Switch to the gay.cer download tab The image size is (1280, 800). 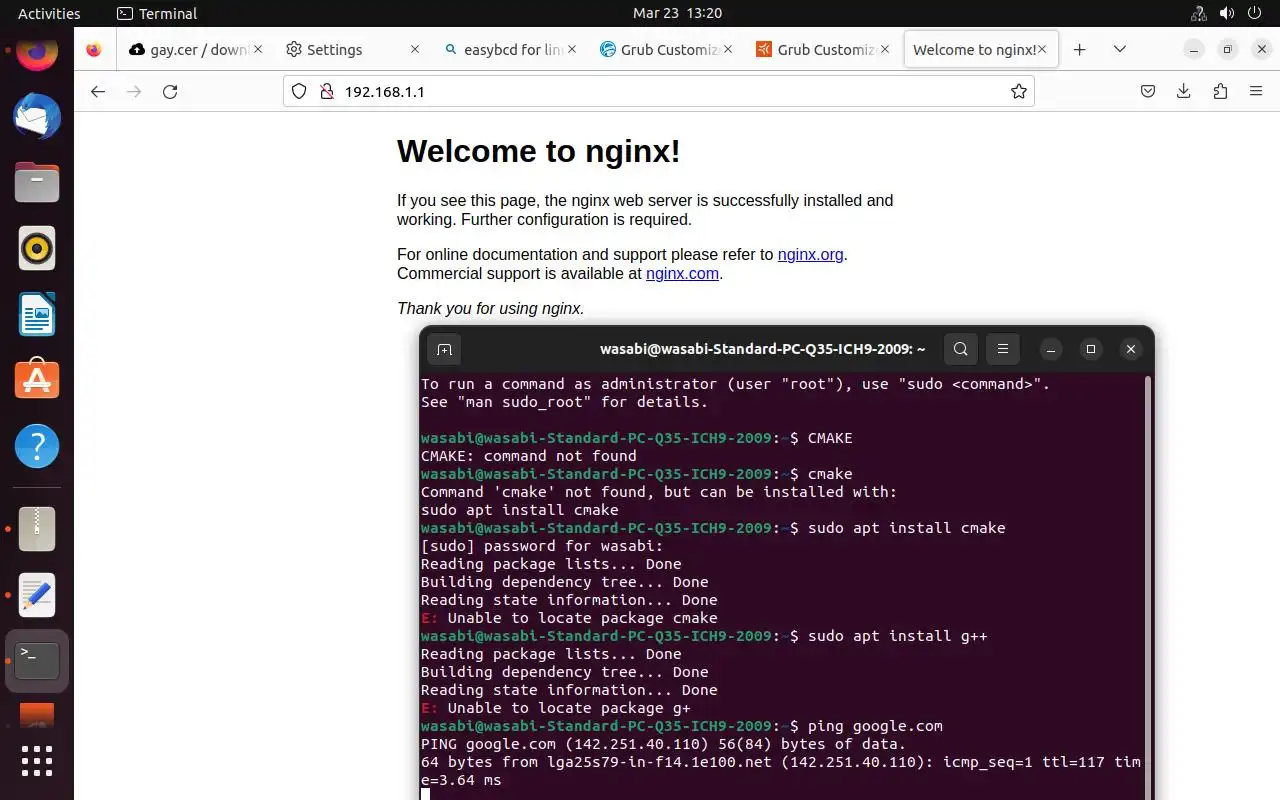195,49
